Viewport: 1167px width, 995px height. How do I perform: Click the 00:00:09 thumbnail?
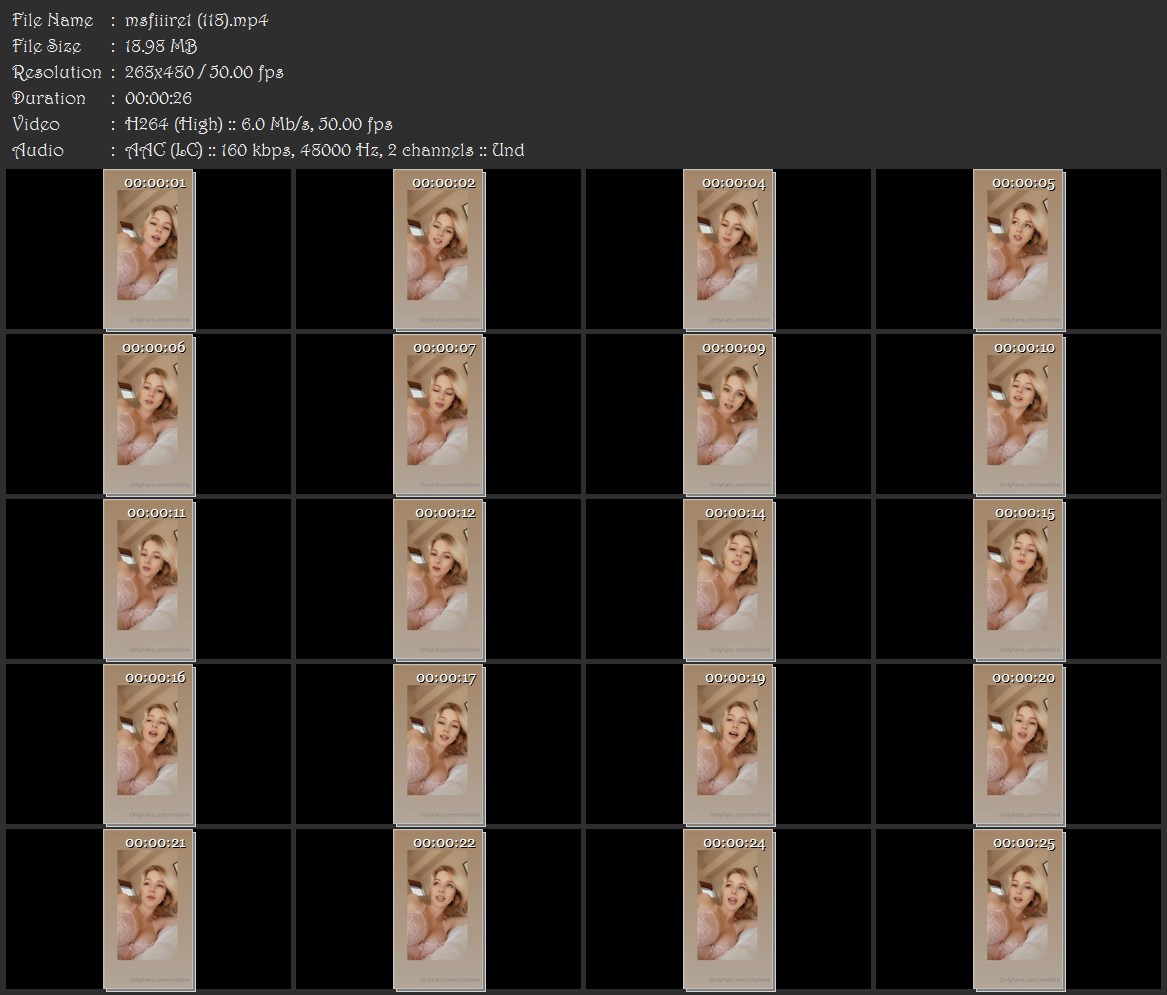pos(729,415)
